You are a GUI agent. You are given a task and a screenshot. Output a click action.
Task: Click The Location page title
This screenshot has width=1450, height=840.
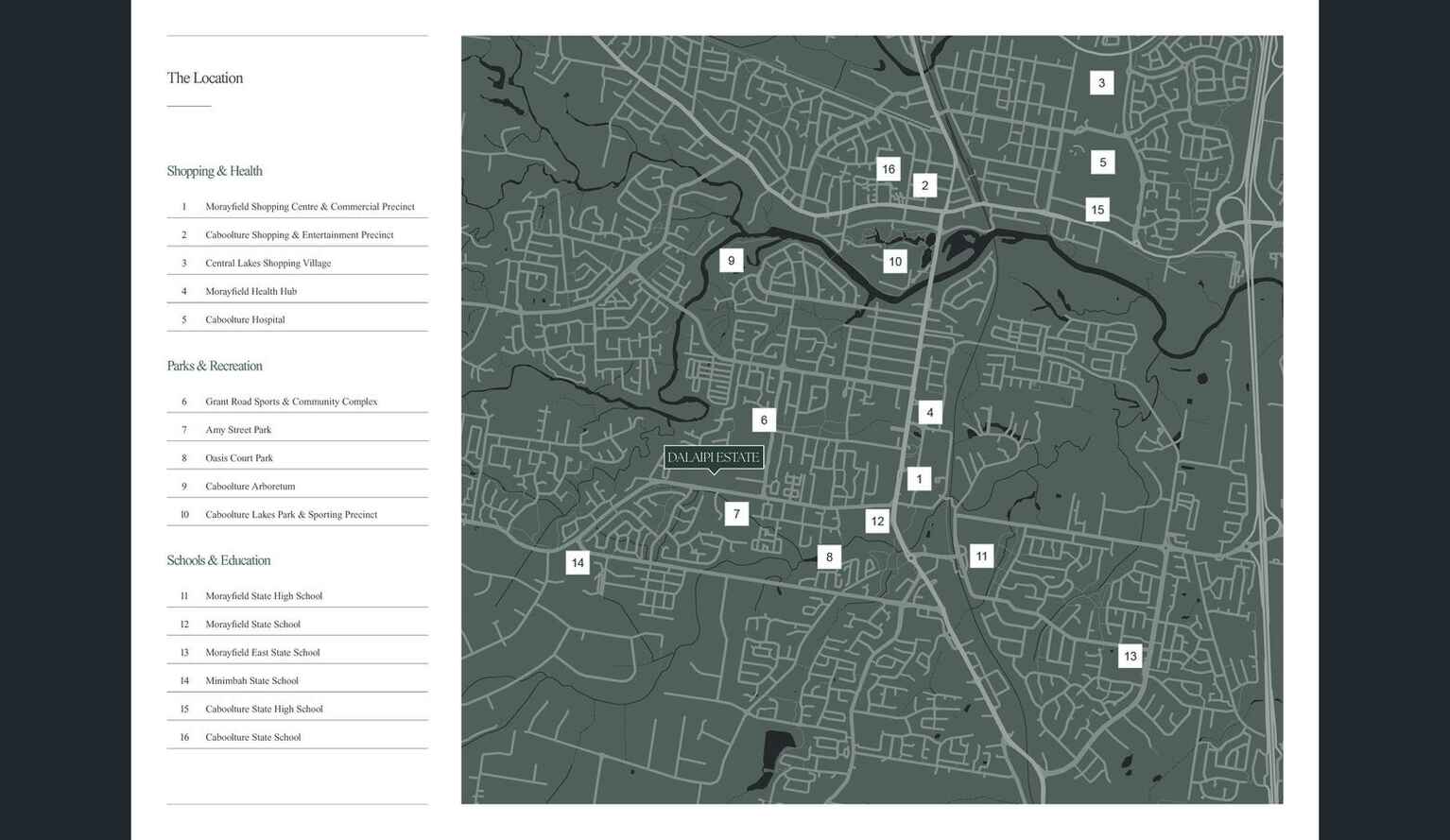(205, 78)
